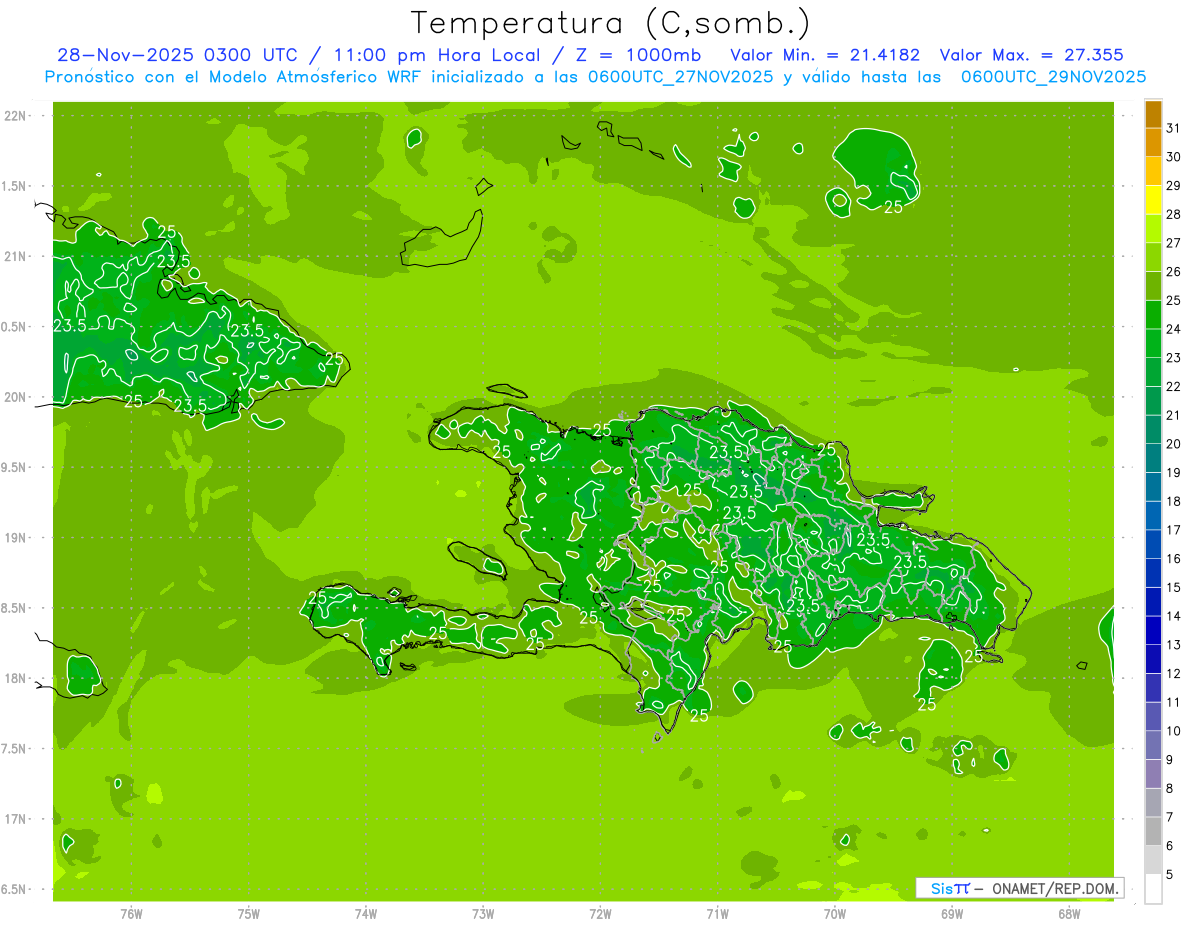Click the legend value 10
The width and height of the screenshot is (1200, 927).
coord(1173,731)
